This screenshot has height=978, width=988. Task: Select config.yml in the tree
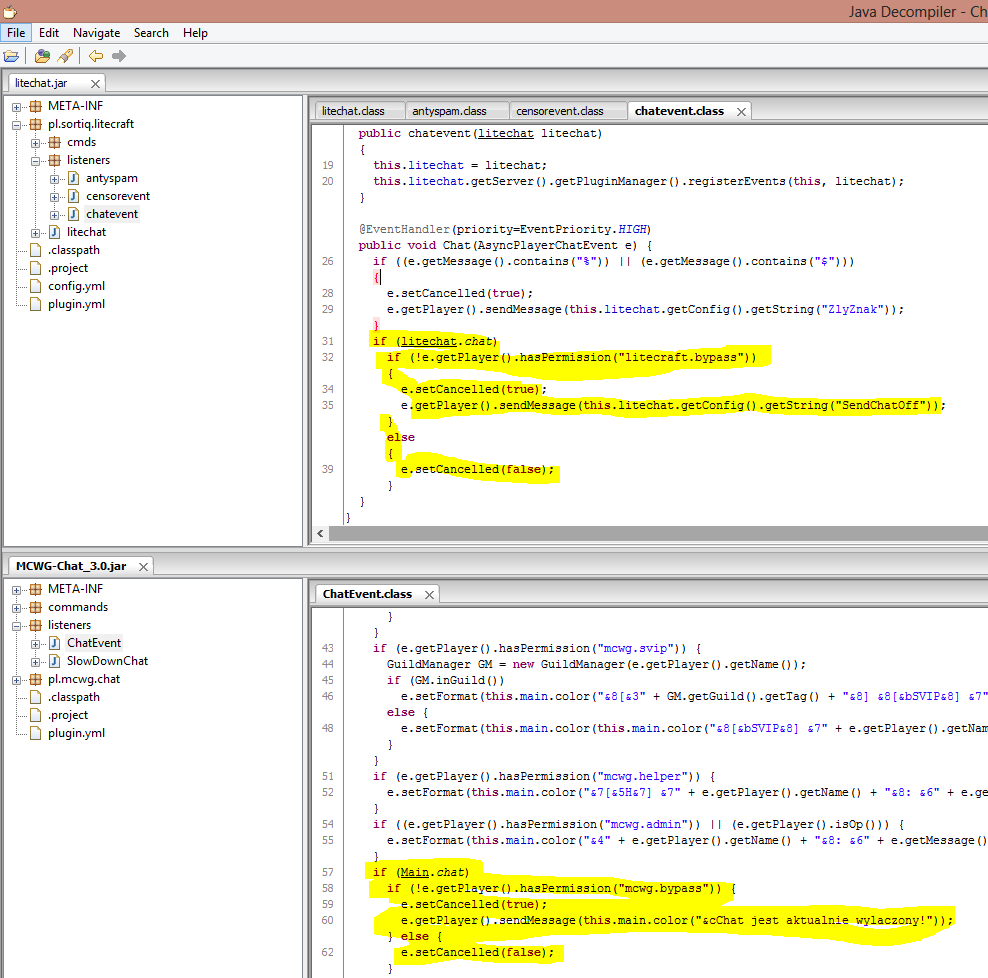click(76, 286)
